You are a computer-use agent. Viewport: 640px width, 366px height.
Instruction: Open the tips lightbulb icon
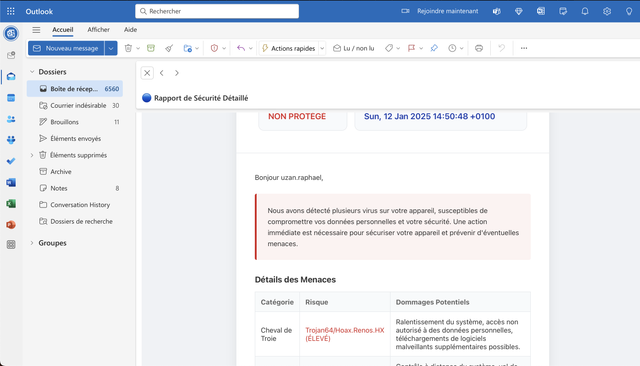[629, 11]
